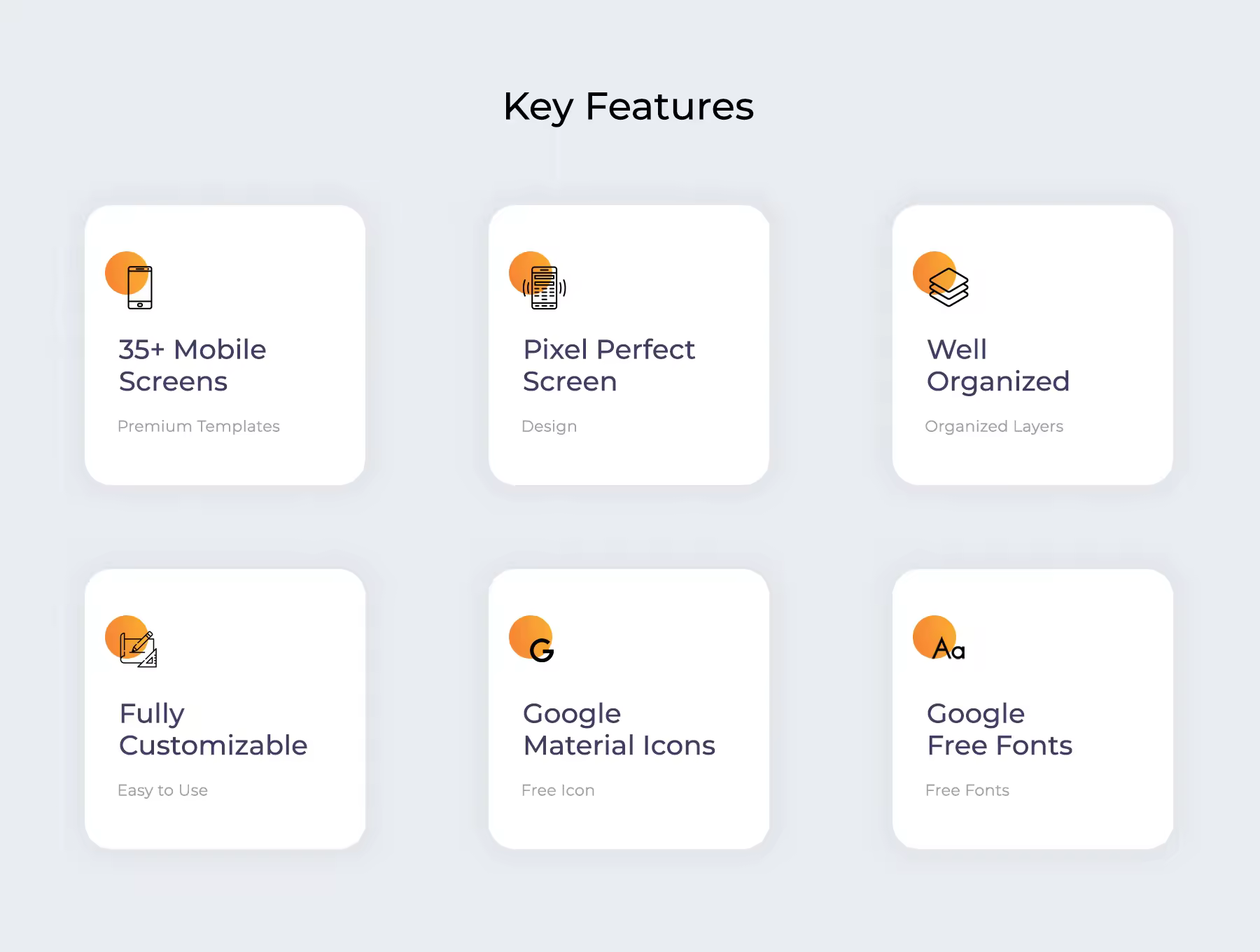Select the Google Material Icons heading
The width and height of the screenshot is (1260, 952).
pos(619,729)
